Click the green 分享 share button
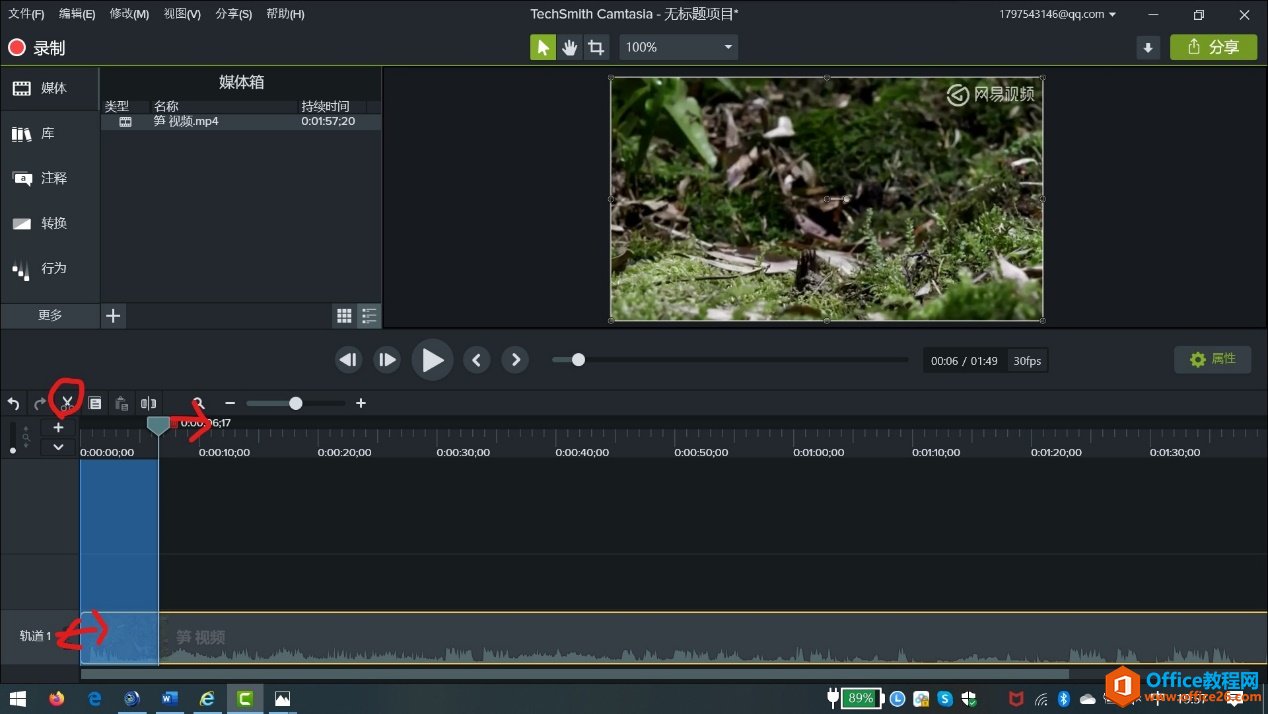This screenshot has height=714, width=1268. point(1213,47)
